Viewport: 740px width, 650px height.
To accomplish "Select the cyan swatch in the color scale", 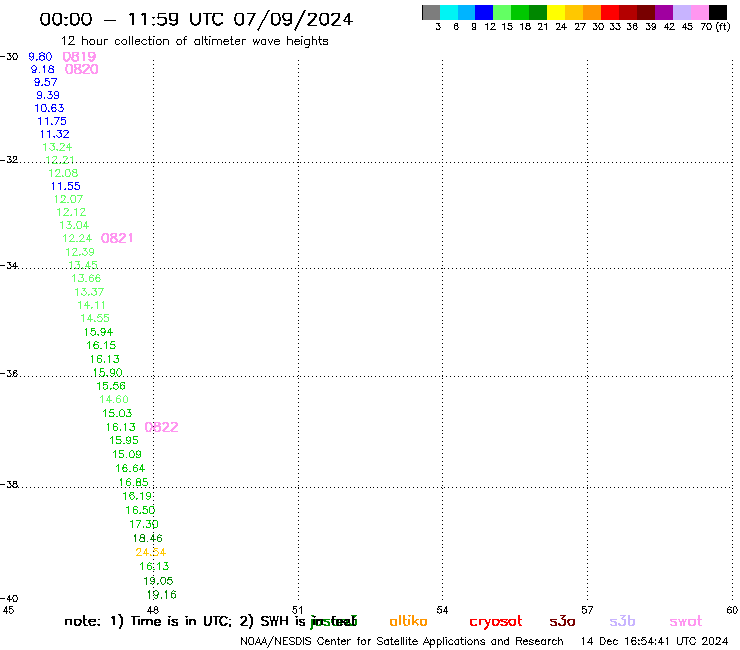I will coord(449,12).
